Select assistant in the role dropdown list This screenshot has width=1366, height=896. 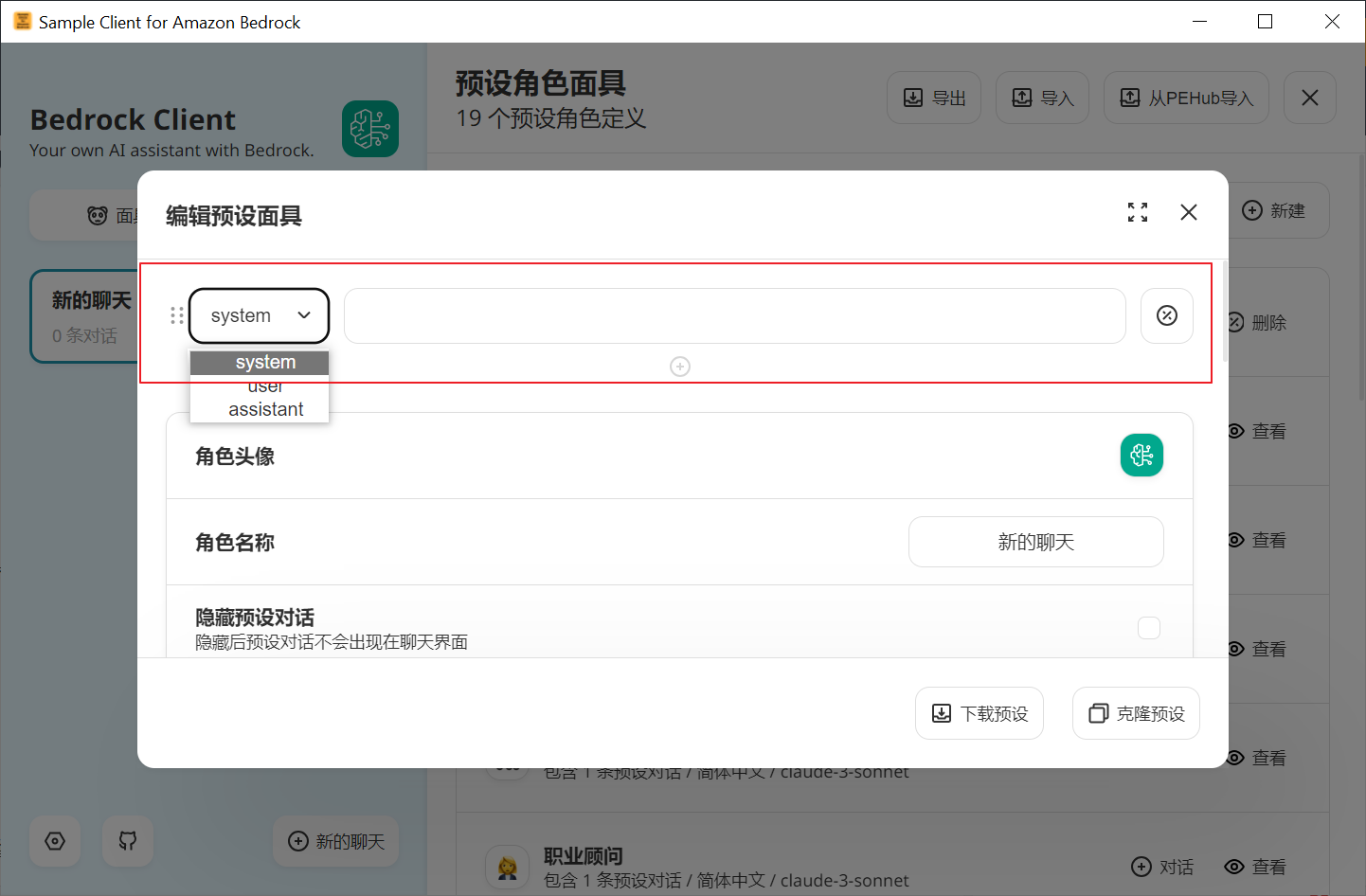(266, 409)
